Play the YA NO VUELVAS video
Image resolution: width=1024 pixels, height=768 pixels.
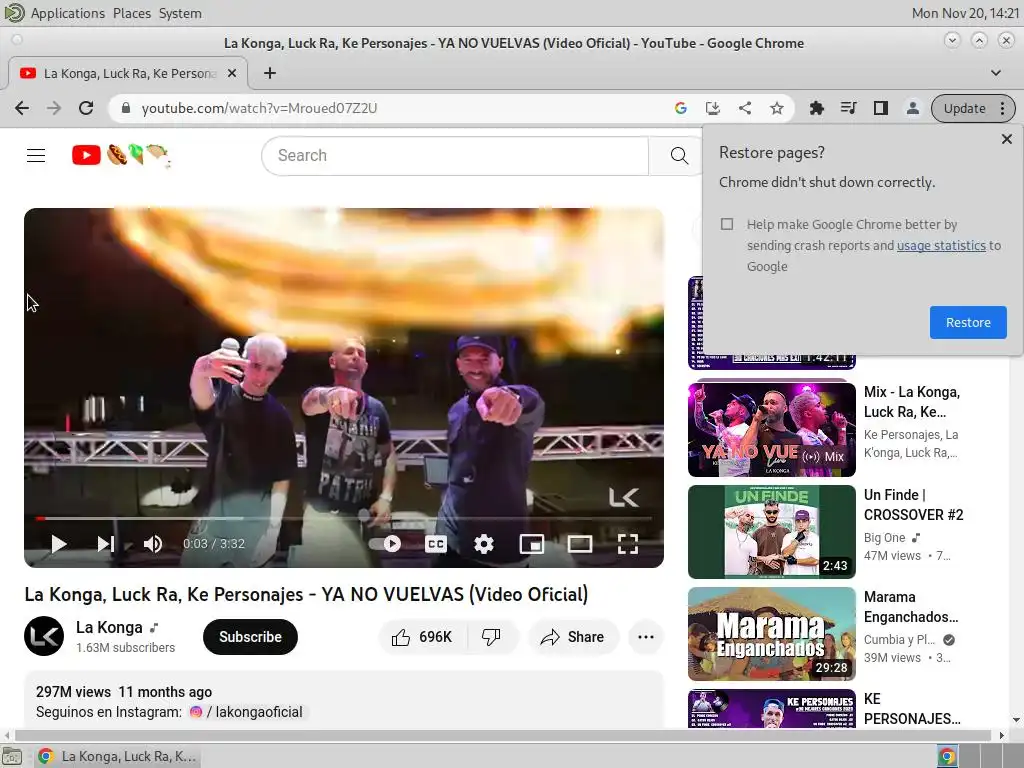coord(59,544)
